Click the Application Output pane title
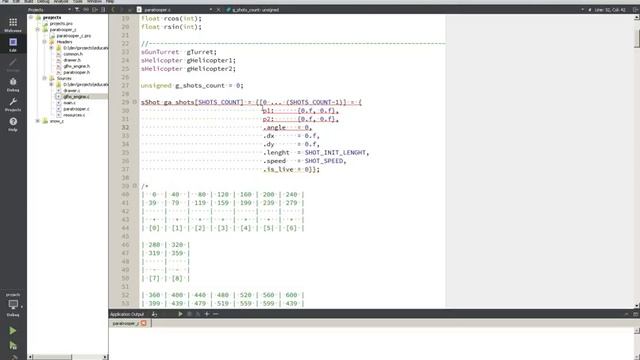Screen dimensions: 640x360 pos(127,314)
